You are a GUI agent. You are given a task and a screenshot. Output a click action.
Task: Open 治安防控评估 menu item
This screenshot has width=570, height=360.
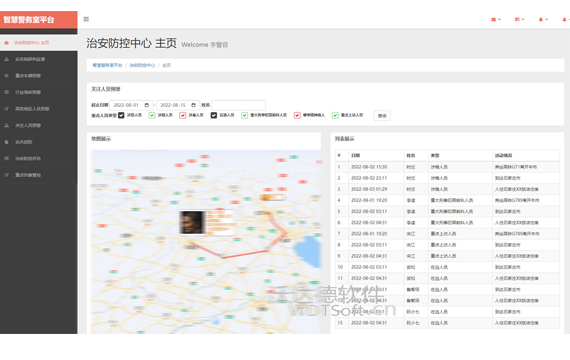click(39, 159)
